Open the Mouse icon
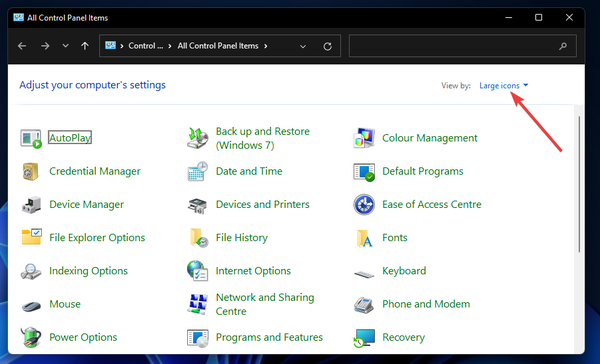The image size is (600, 364). [31, 305]
